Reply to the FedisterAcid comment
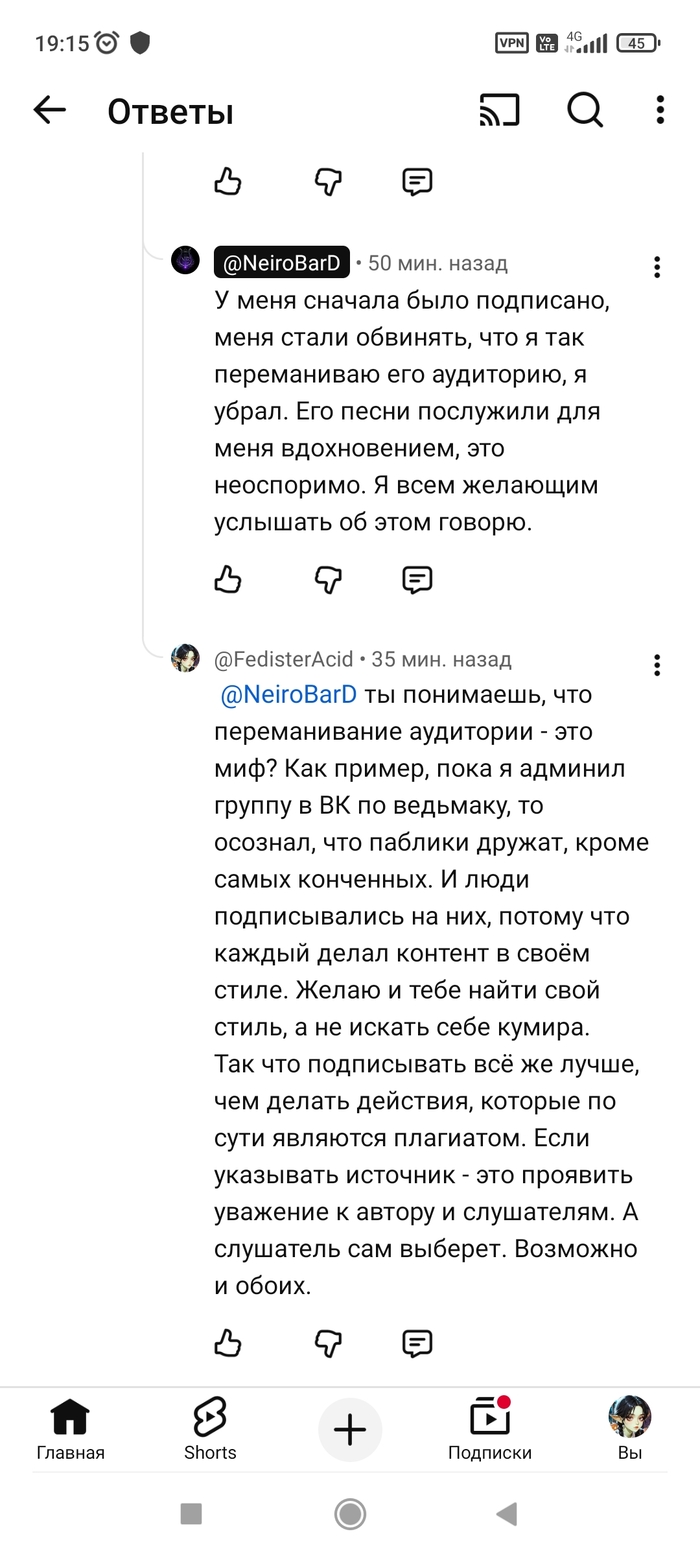 (417, 1343)
